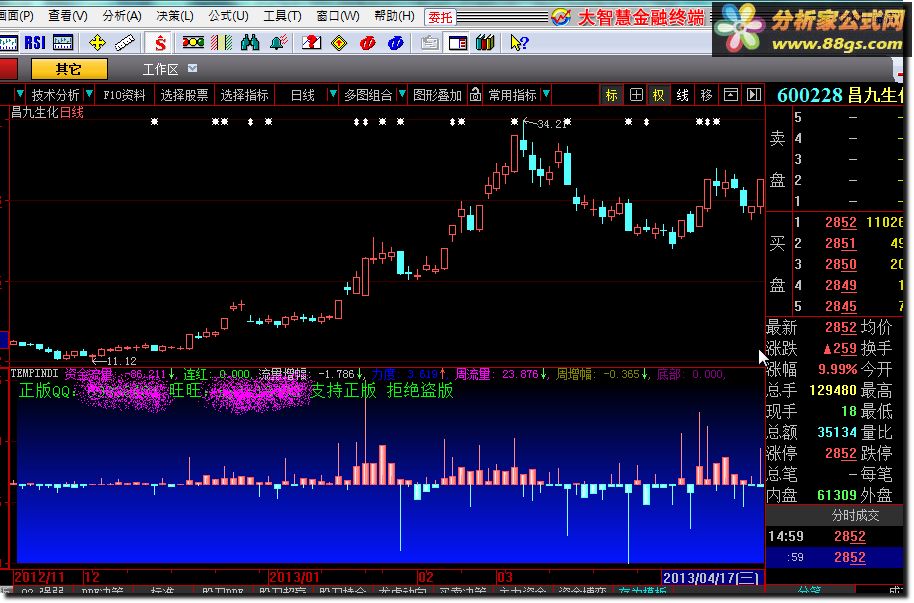Click the 34.21 high price label

point(550,124)
